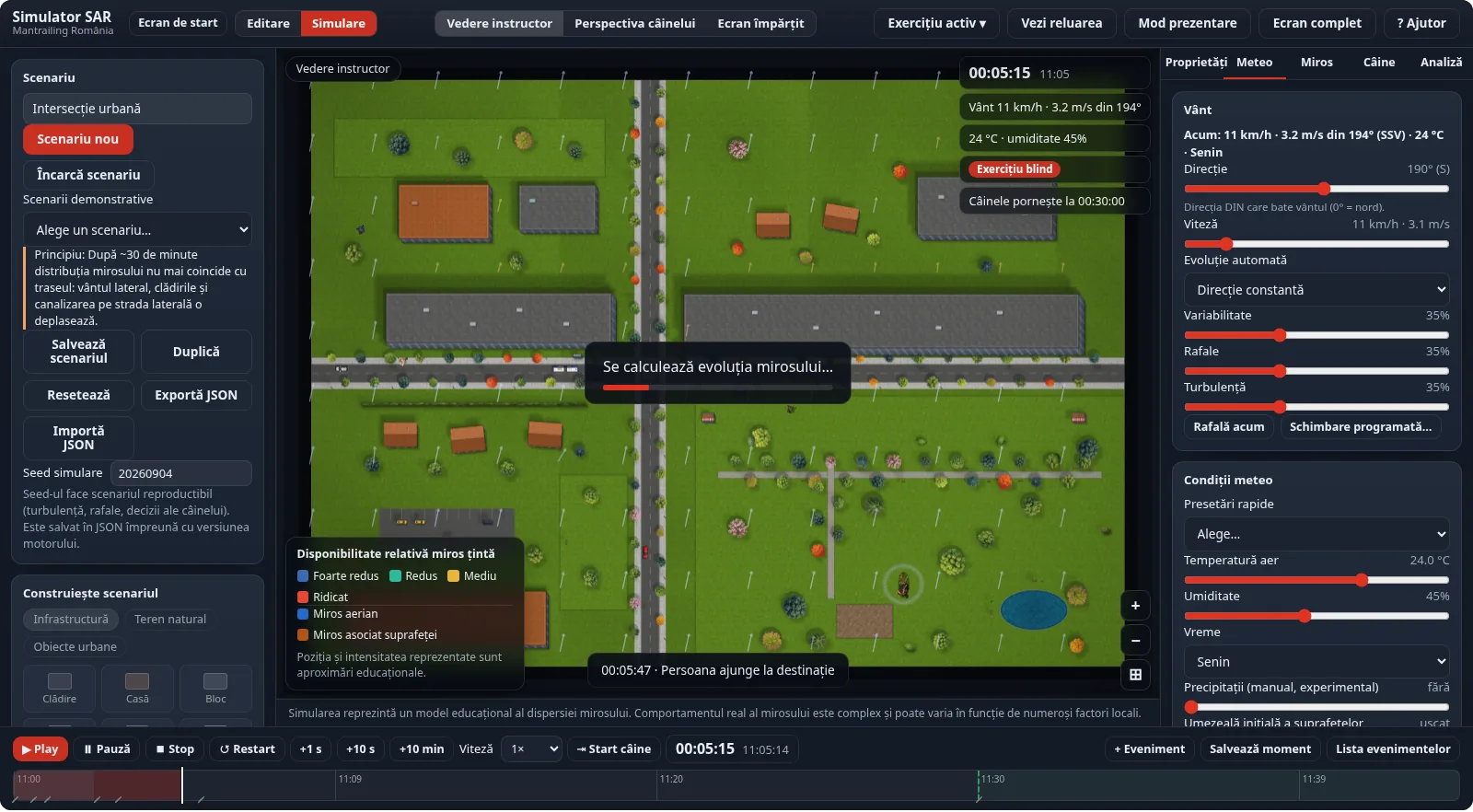The height and width of the screenshot is (812, 1473).
Task: Adjust Temperatură aer slider
Action: [1316, 580]
